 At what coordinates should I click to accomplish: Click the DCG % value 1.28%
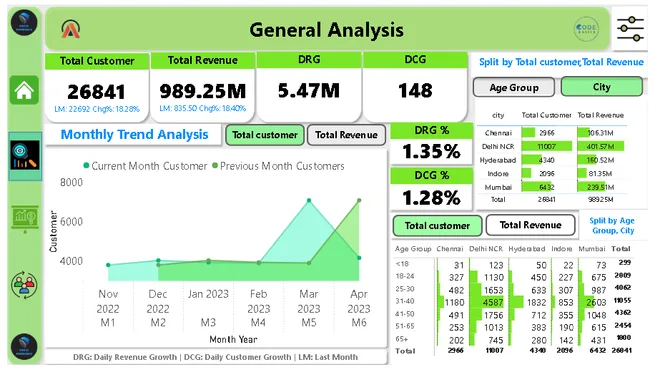click(x=432, y=197)
